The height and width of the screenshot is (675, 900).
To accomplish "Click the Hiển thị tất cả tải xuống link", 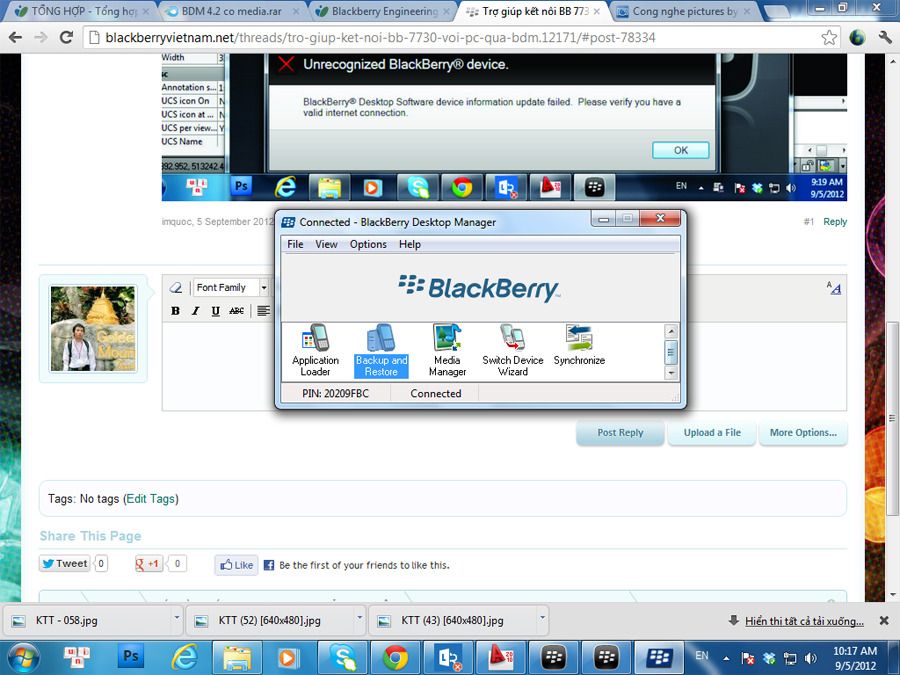I will 804,621.
